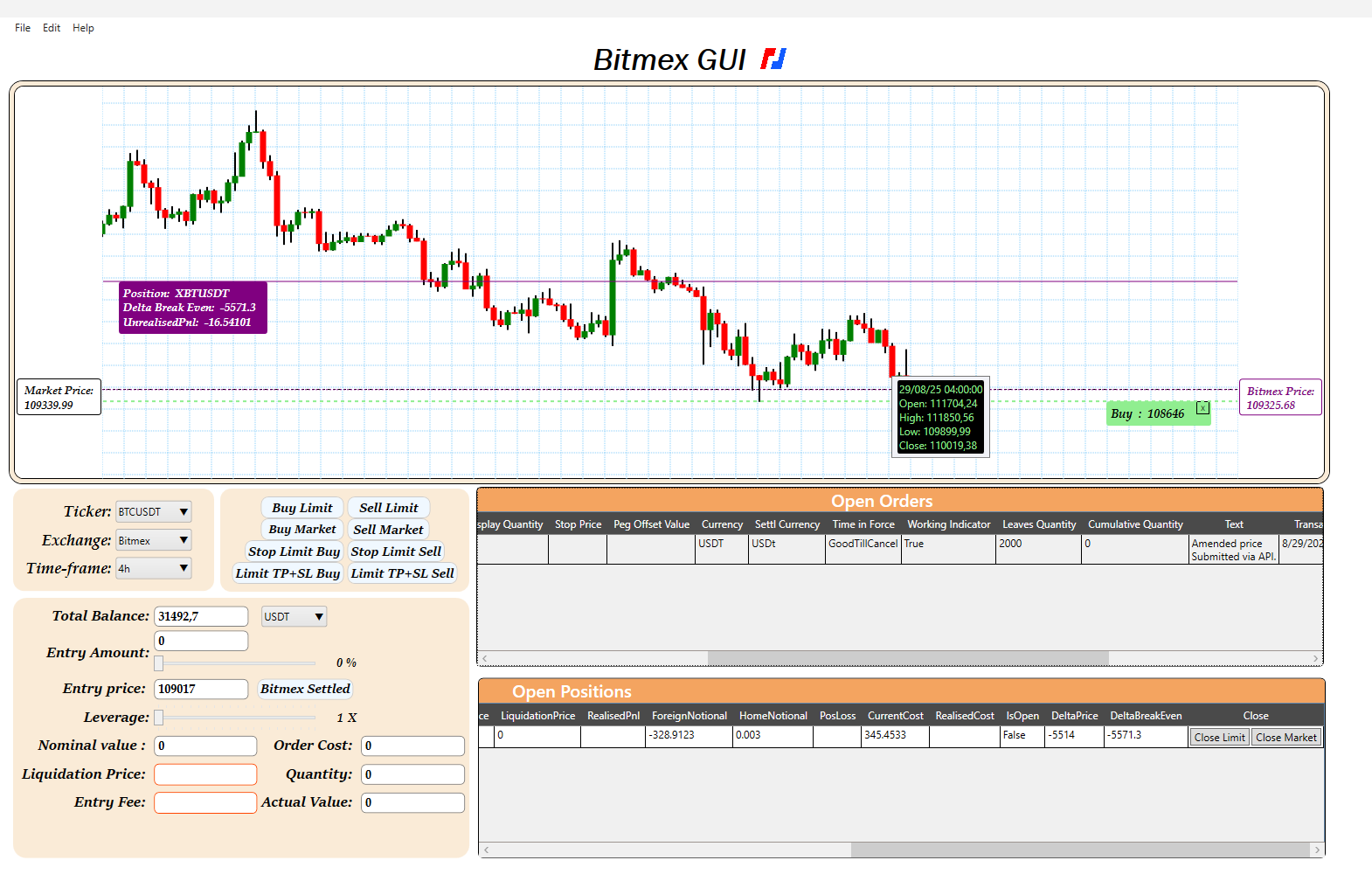Screen dimensions: 1372x895
Task: Click the LiquidationPrice column header
Action: (x=537, y=716)
